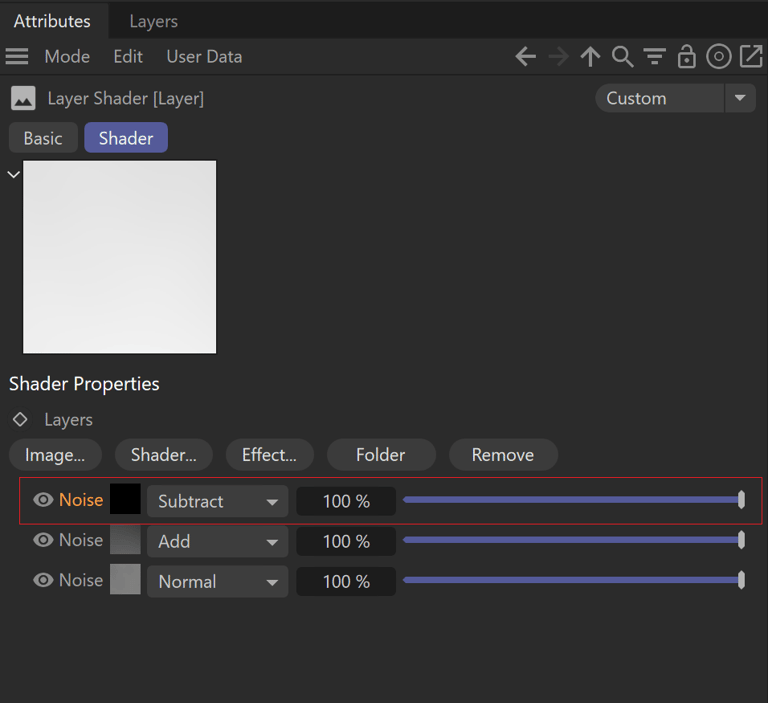Hide the Subtract Noise layer via eye
The height and width of the screenshot is (703, 768).
coord(43,500)
